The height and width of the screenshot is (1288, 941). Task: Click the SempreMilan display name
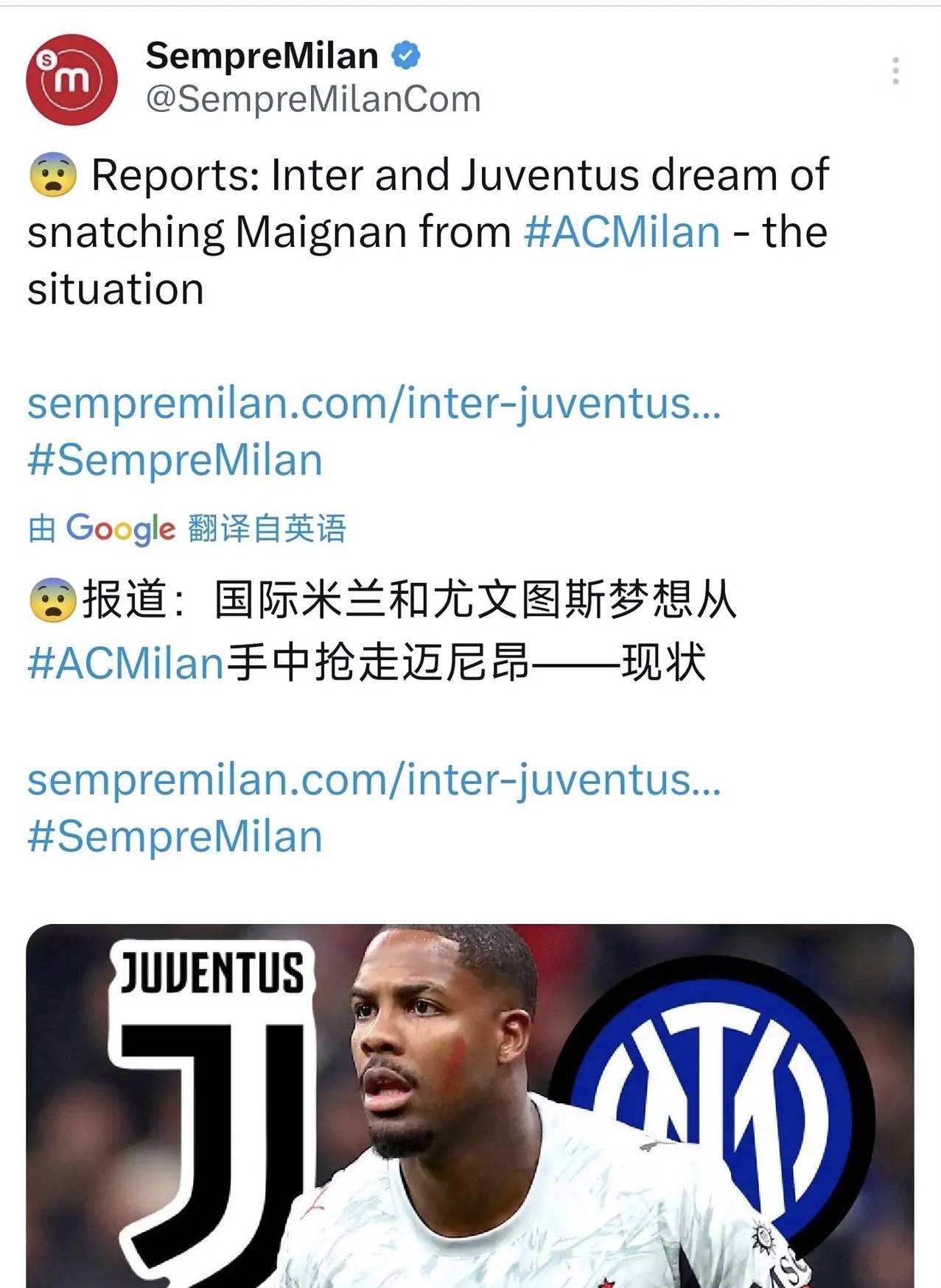point(262,56)
